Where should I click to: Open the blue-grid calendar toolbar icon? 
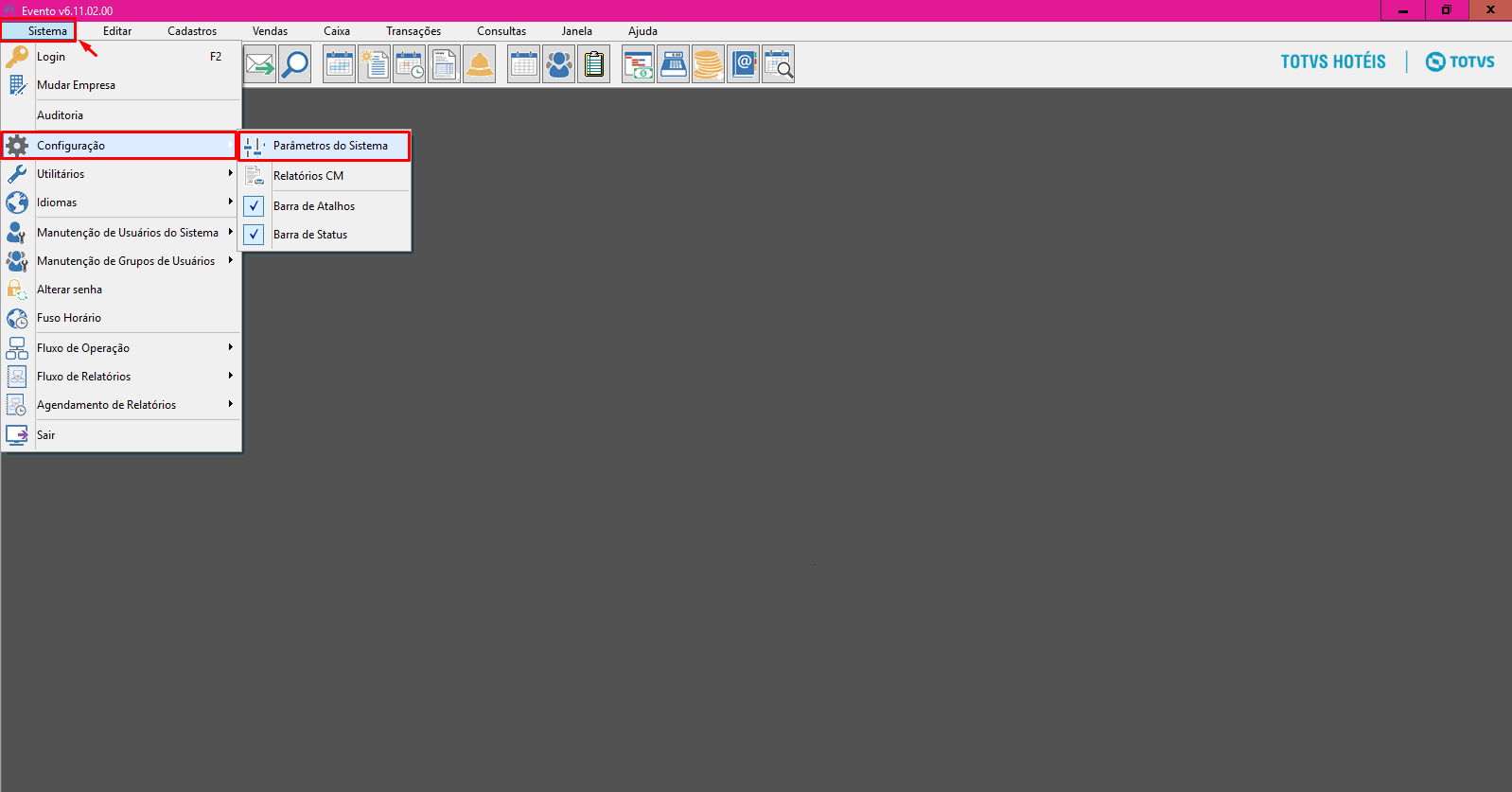point(339,64)
